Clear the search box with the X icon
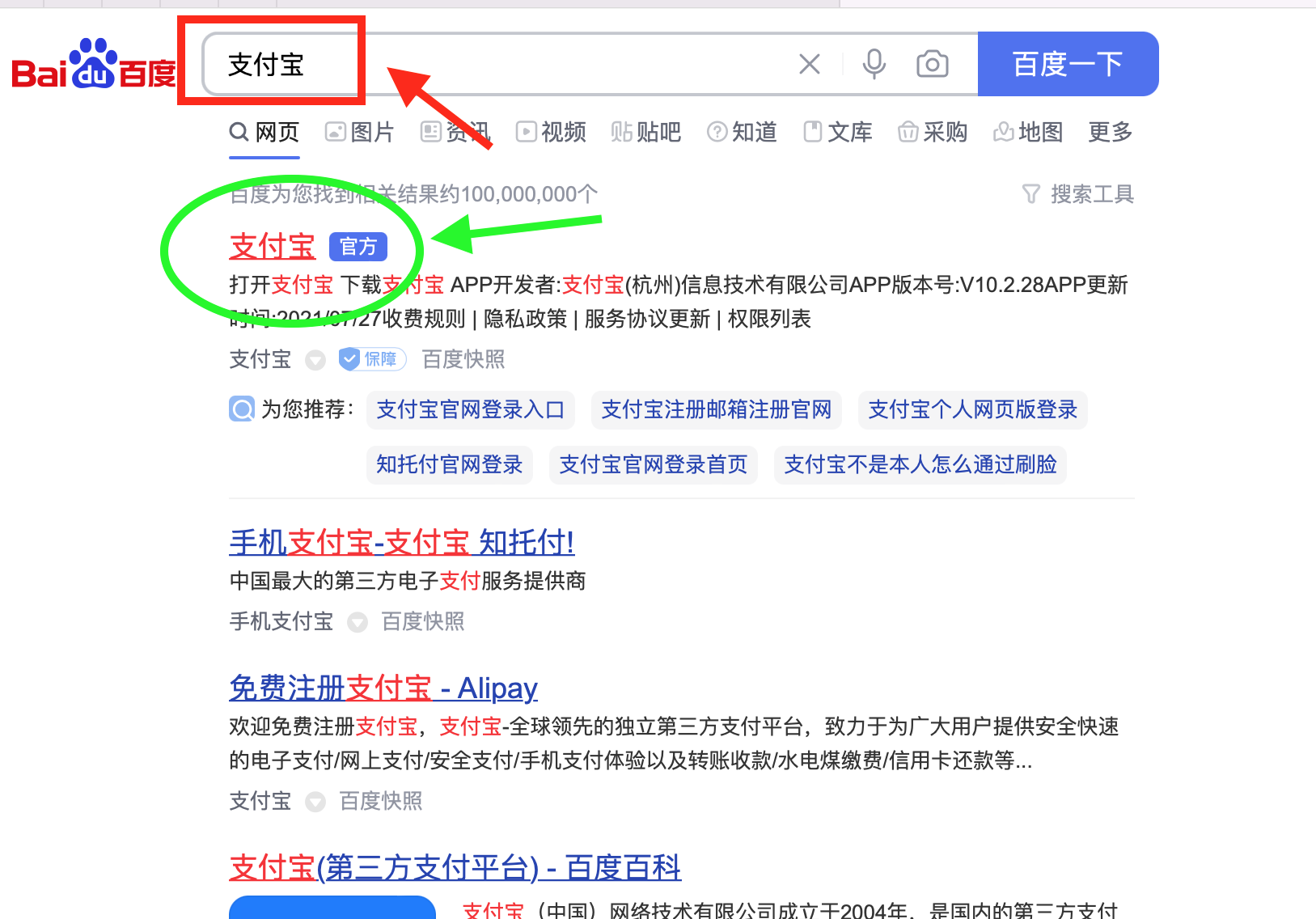The width and height of the screenshot is (1316, 919). point(810,64)
